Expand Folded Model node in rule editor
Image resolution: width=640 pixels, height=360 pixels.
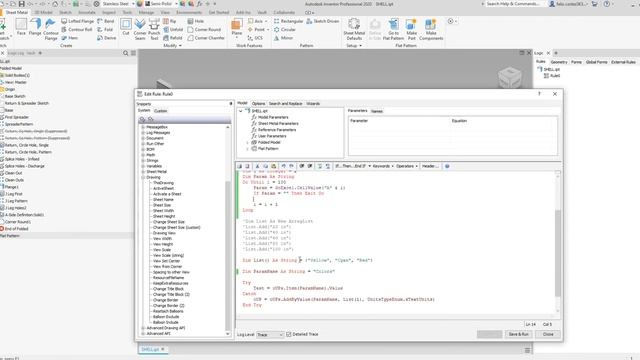click(247, 142)
